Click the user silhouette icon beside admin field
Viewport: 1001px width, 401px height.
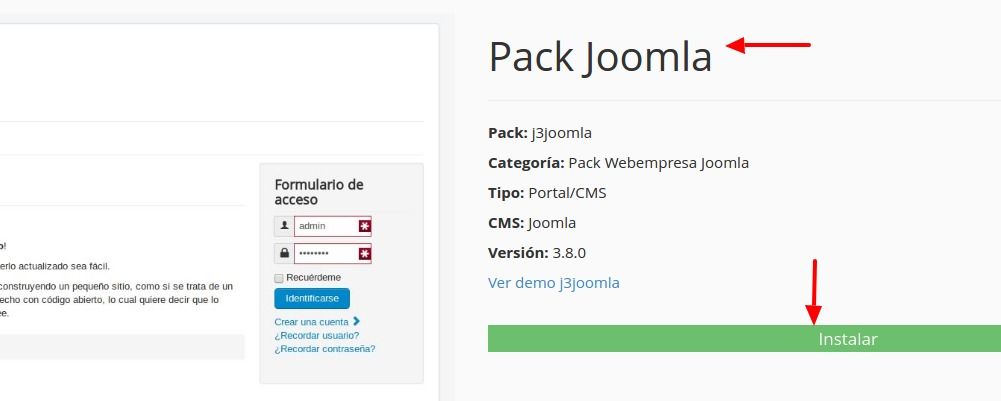tap(284, 226)
